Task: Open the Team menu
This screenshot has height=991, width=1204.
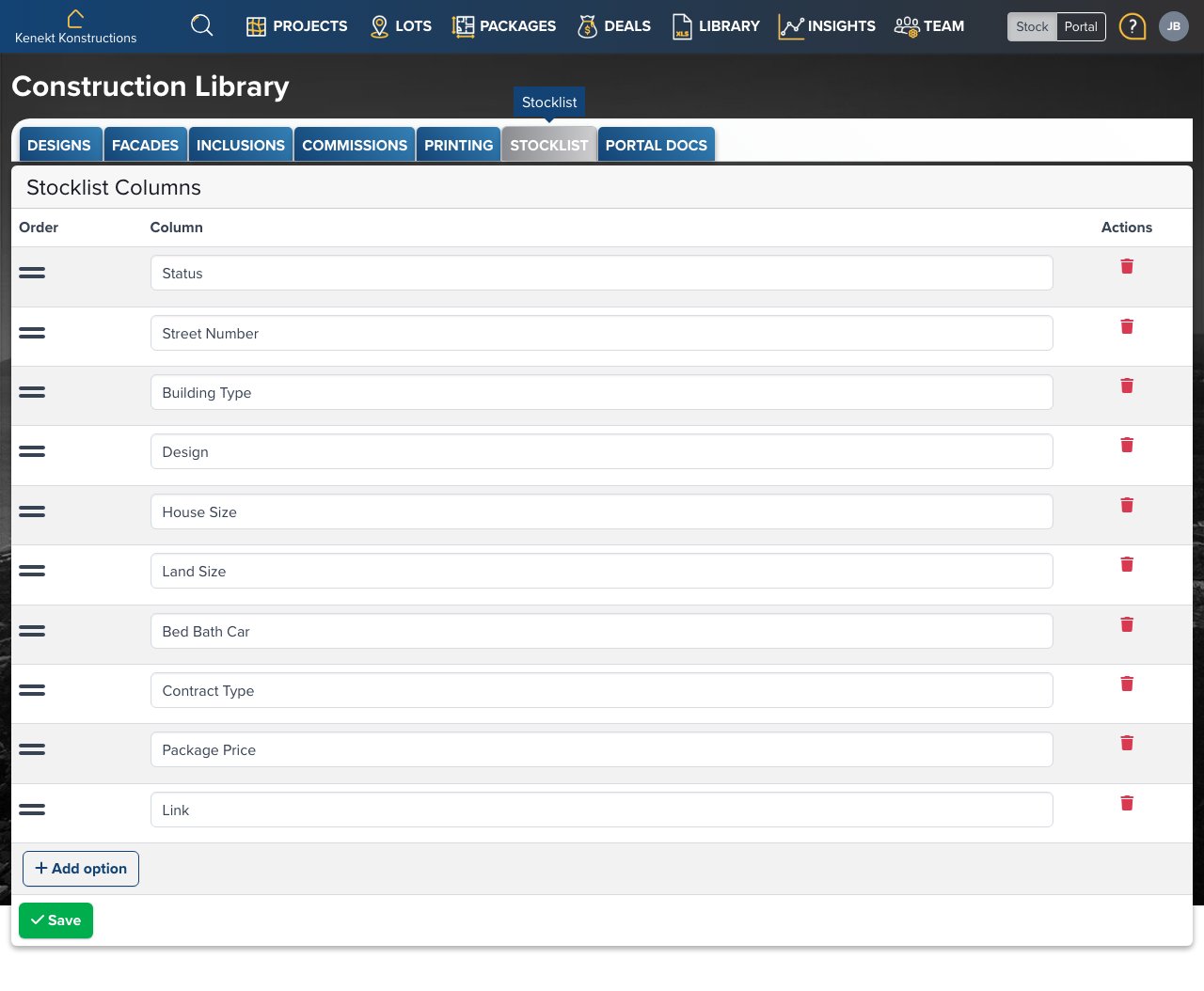Action: coord(929,26)
